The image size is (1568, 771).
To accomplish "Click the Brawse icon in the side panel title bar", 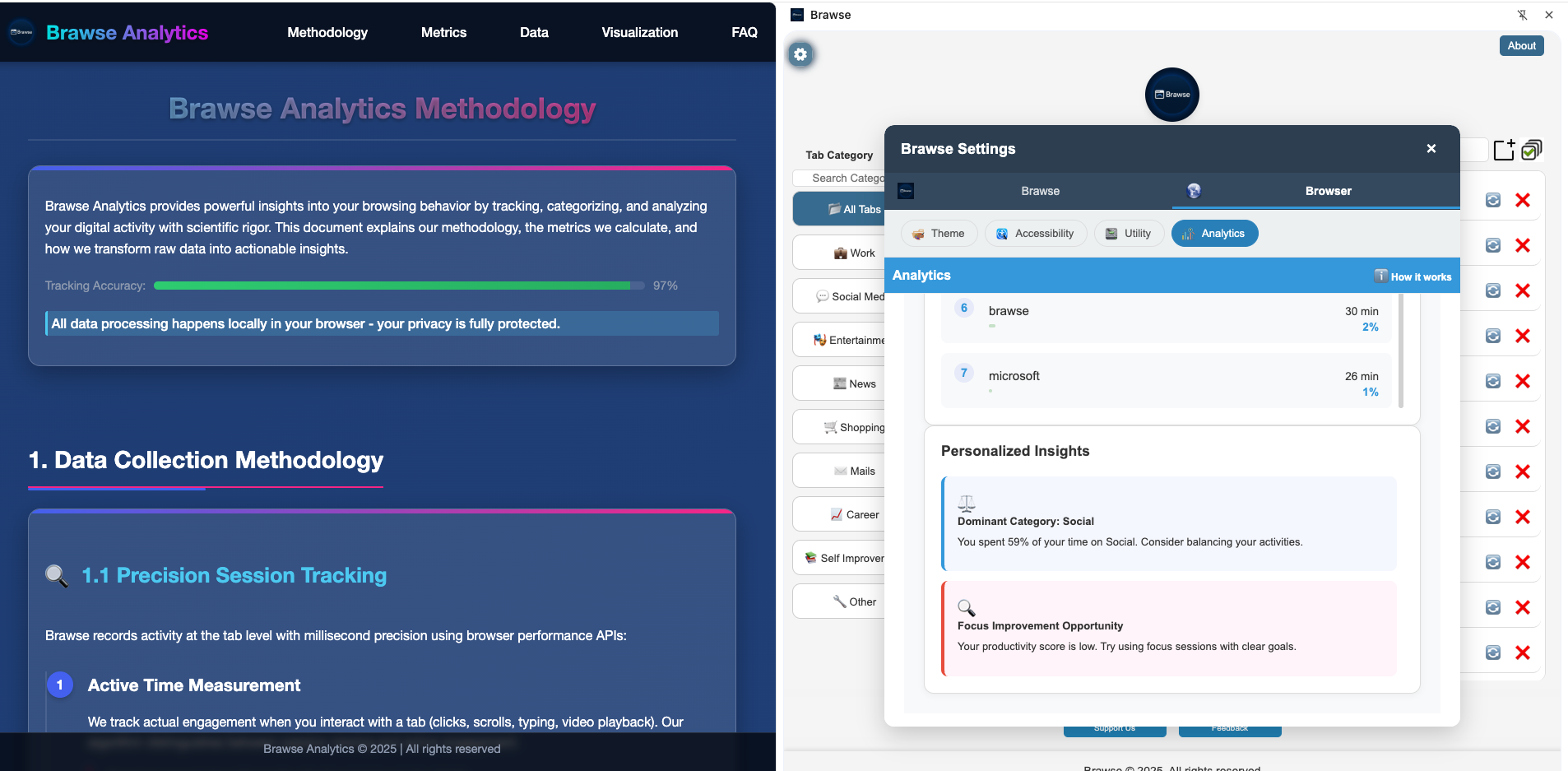I will [x=797, y=15].
